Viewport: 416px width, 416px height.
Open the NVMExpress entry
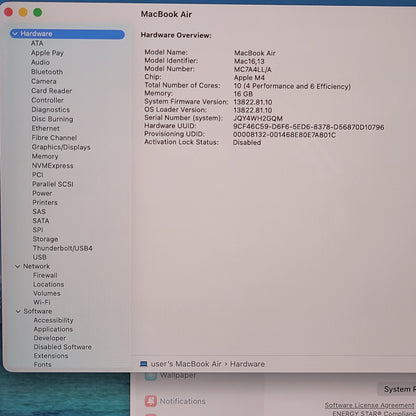pos(52,166)
